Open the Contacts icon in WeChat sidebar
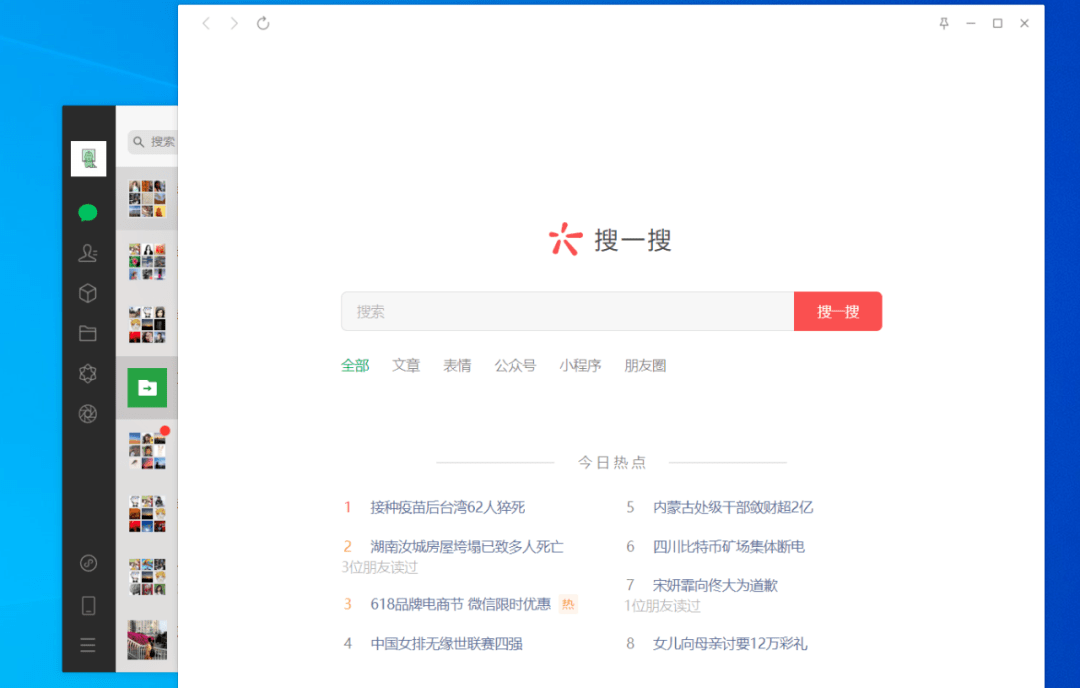 pyautogui.click(x=87, y=253)
